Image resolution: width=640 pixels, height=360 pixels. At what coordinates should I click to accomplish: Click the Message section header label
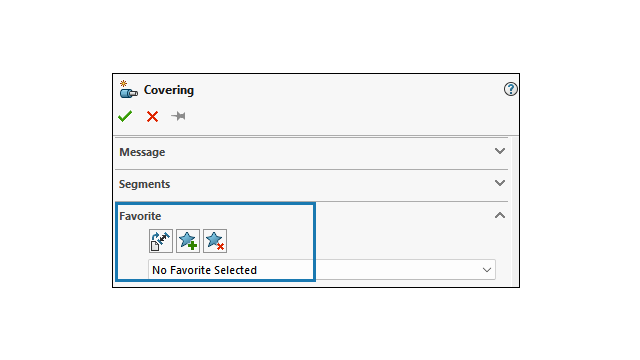(142, 152)
